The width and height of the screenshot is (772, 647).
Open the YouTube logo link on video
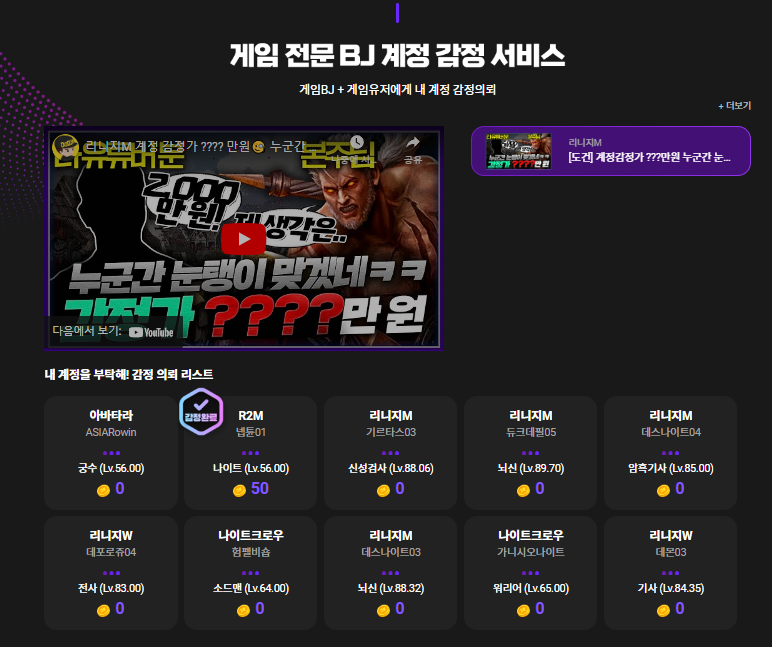[151, 332]
